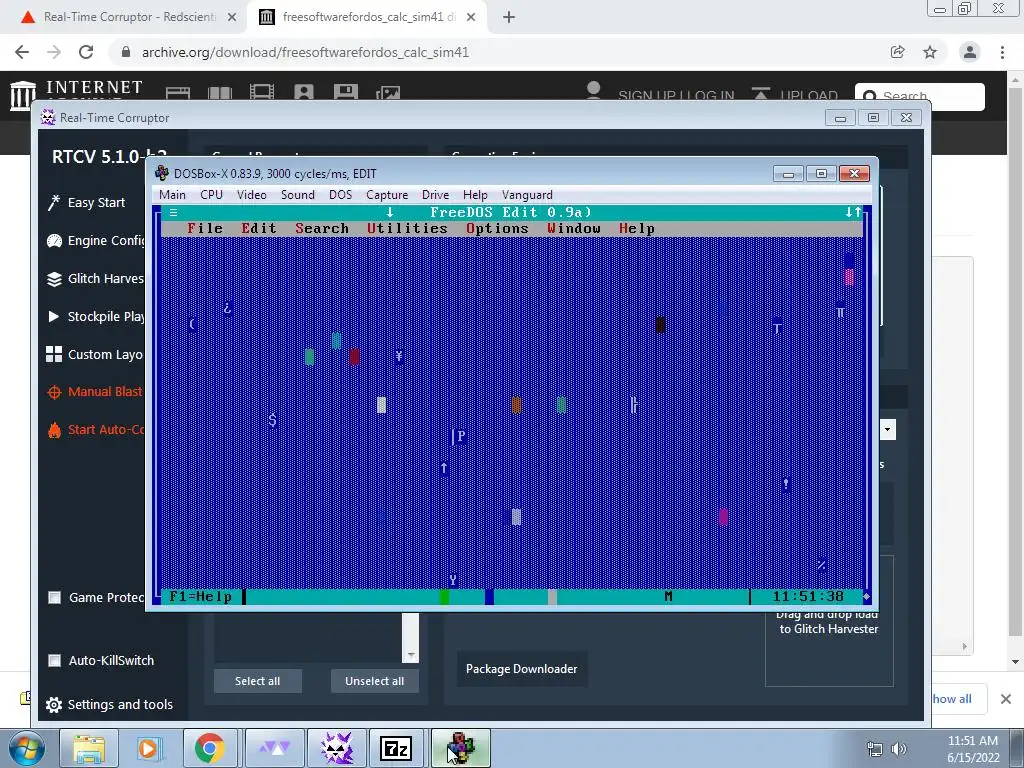Screen dimensions: 1024x768
Task: Toggle the Game Protection checkbox
Action: (x=55, y=598)
